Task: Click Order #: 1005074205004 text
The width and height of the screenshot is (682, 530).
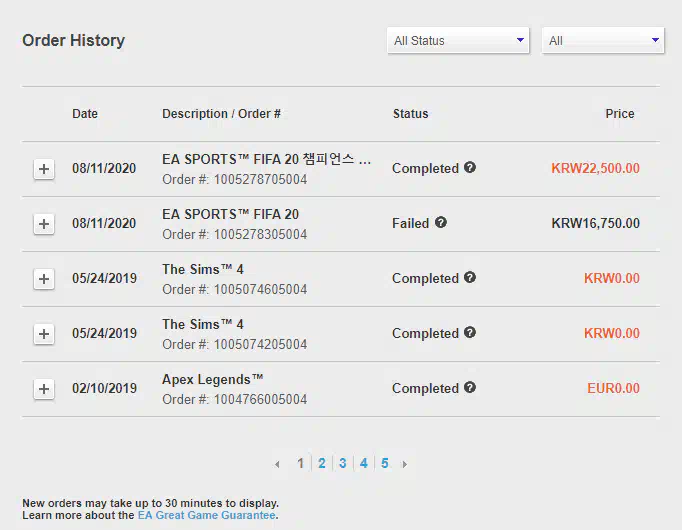Action: tap(234, 345)
